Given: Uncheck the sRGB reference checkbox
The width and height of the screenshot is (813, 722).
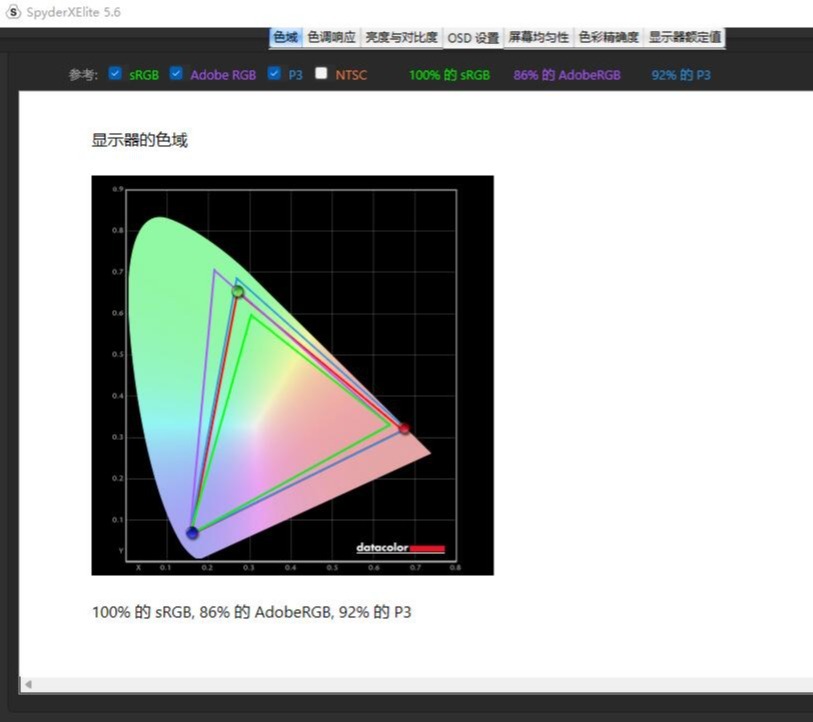Looking at the screenshot, I should 115,74.
